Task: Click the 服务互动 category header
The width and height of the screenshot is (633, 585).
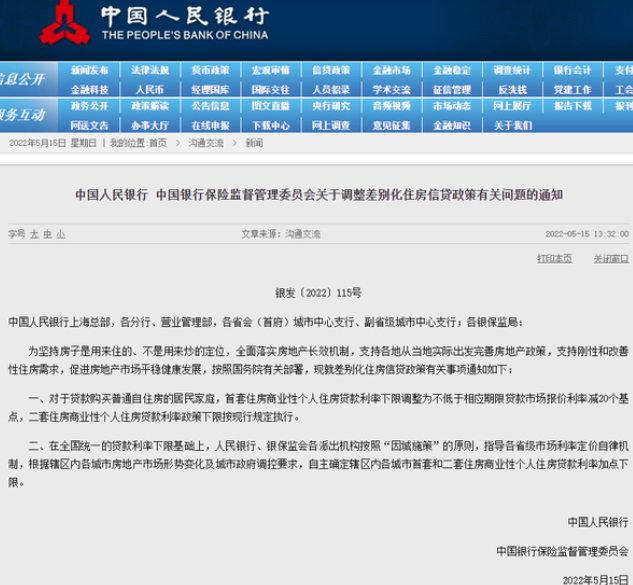Action: pos(22,115)
